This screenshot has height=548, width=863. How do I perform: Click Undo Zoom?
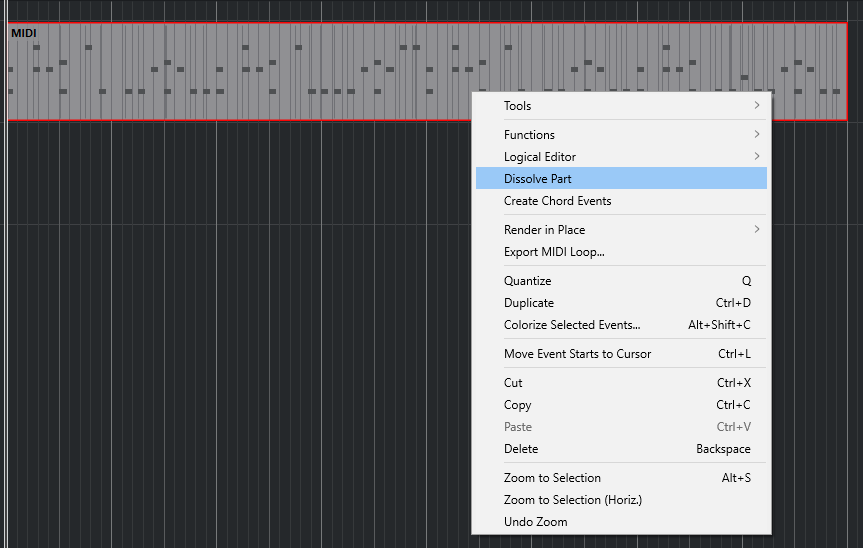pos(535,522)
